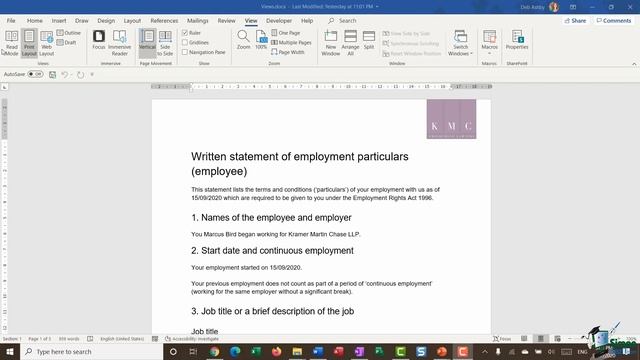The height and width of the screenshot is (360, 640).
Task: Open SharePoint Properties
Action: tap(517, 40)
